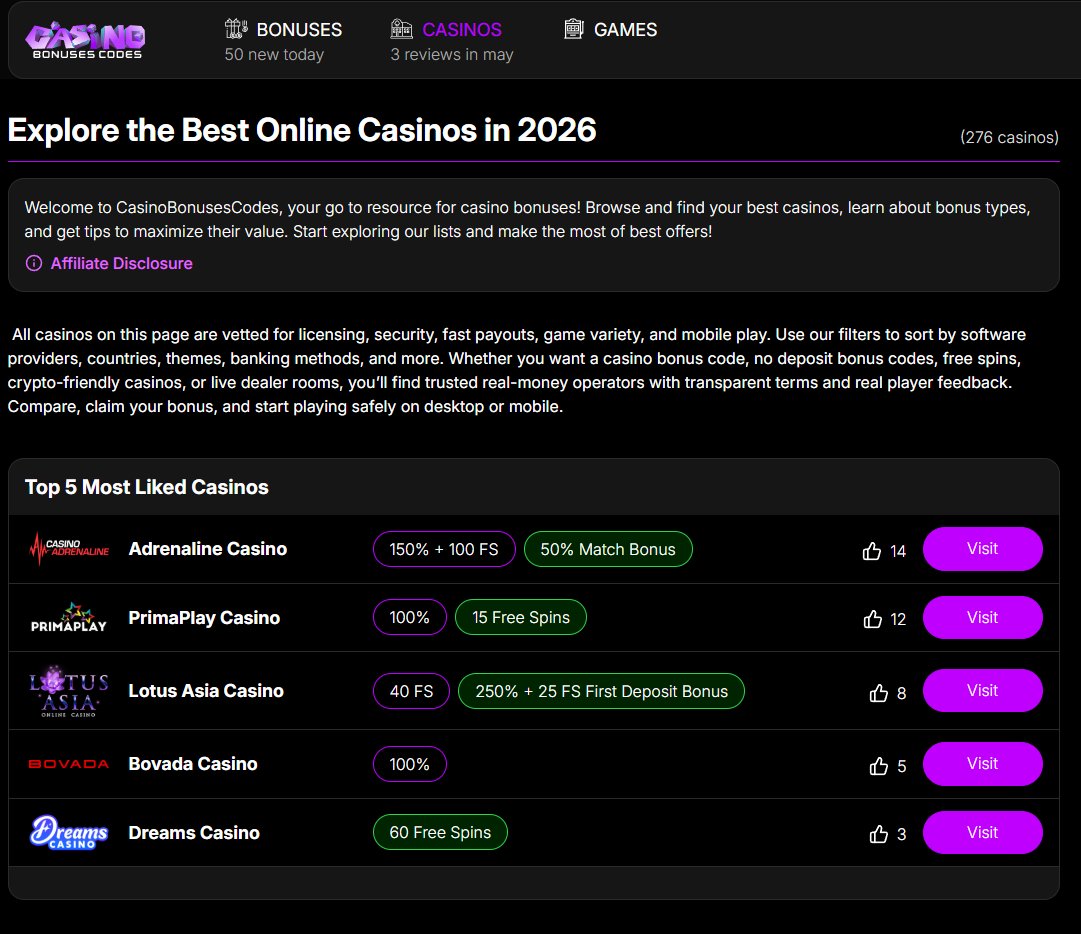Select the 150% + 100 FS bonus badge
Screen dimensions: 1081x934
pos(444,549)
